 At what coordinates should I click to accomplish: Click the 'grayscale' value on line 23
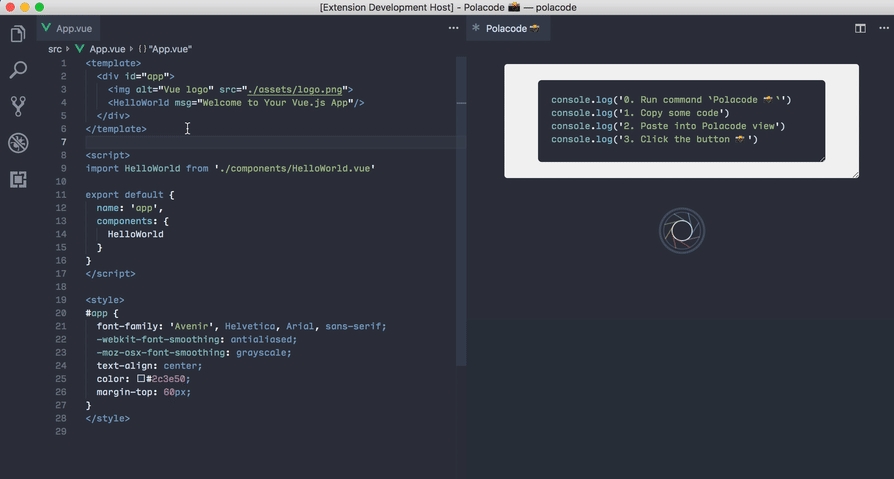(262, 352)
